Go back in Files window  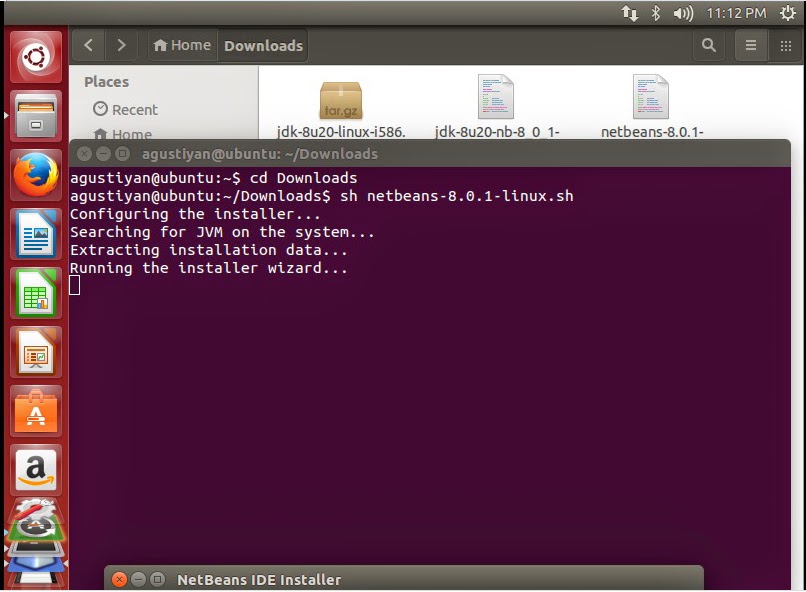[x=88, y=45]
